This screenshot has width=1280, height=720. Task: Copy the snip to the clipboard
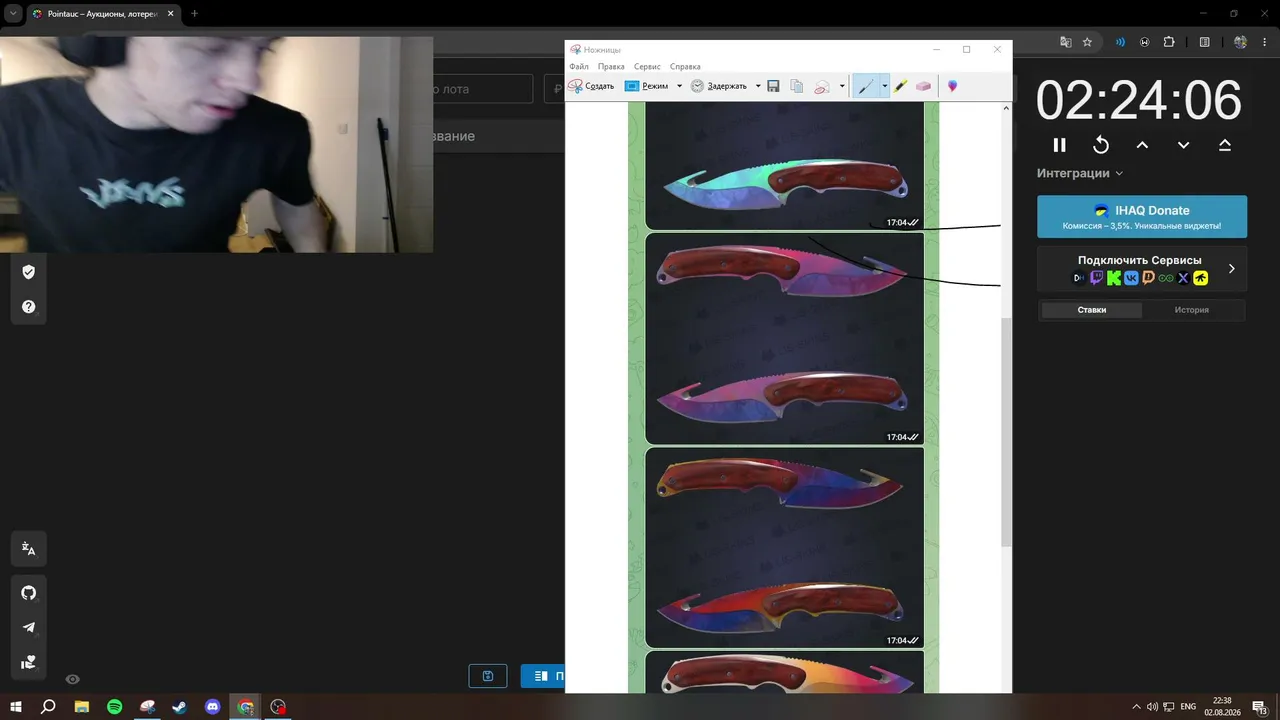[797, 86]
